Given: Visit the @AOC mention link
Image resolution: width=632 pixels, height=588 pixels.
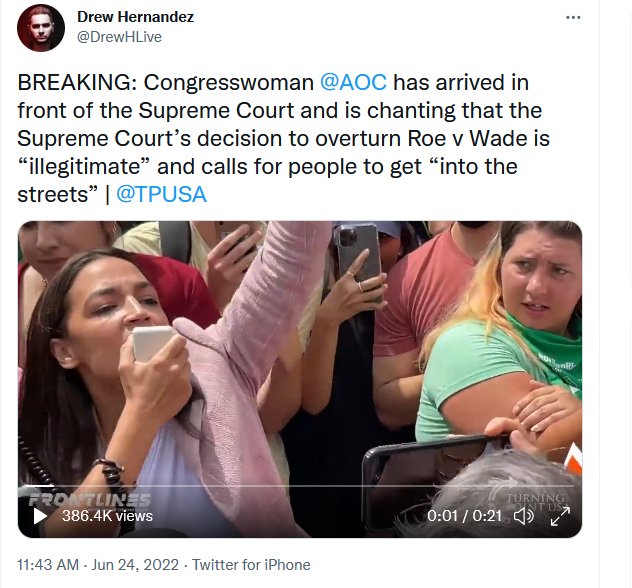Looking at the screenshot, I should click(353, 82).
